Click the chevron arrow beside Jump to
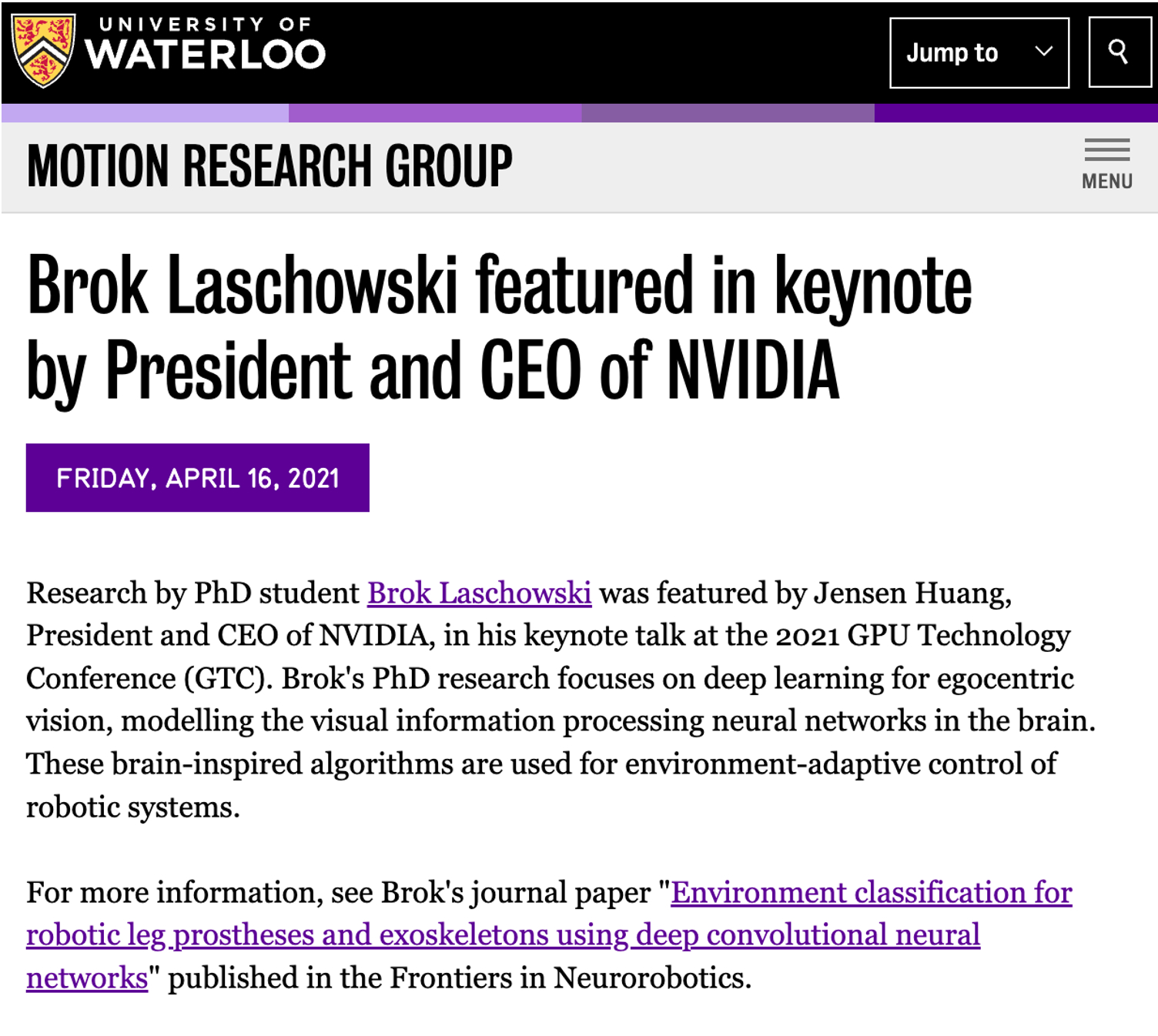This screenshot has width=1158, height=1036. pyautogui.click(x=1043, y=52)
